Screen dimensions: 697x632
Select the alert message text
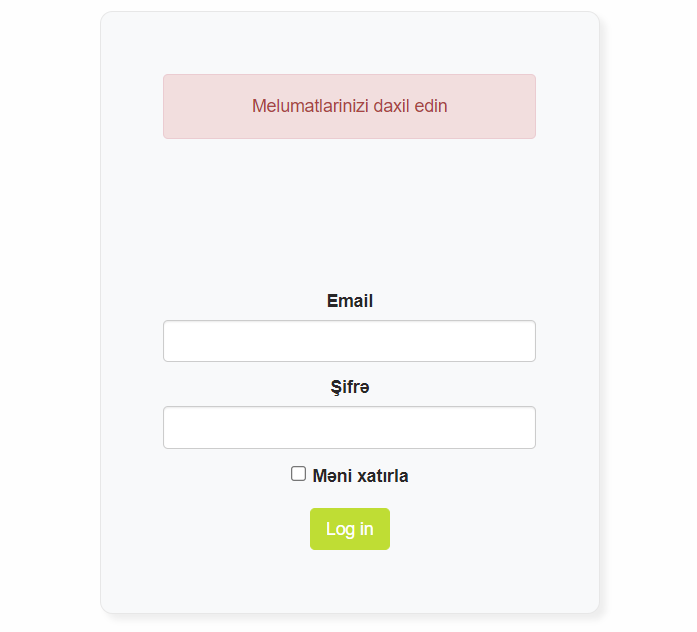[349, 106]
